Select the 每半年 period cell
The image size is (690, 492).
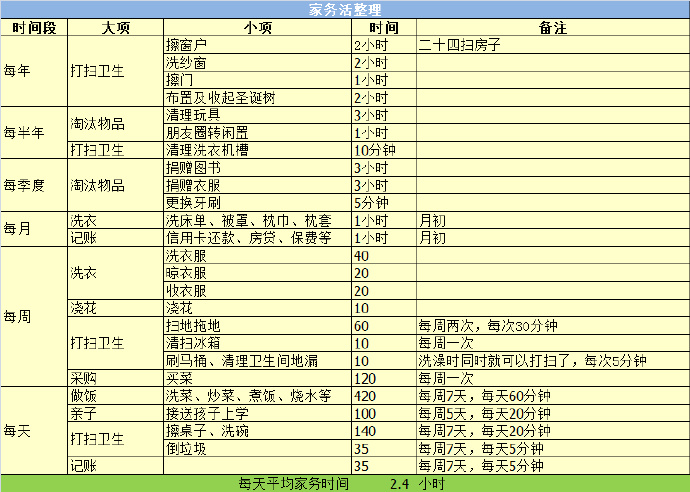click(x=34, y=132)
